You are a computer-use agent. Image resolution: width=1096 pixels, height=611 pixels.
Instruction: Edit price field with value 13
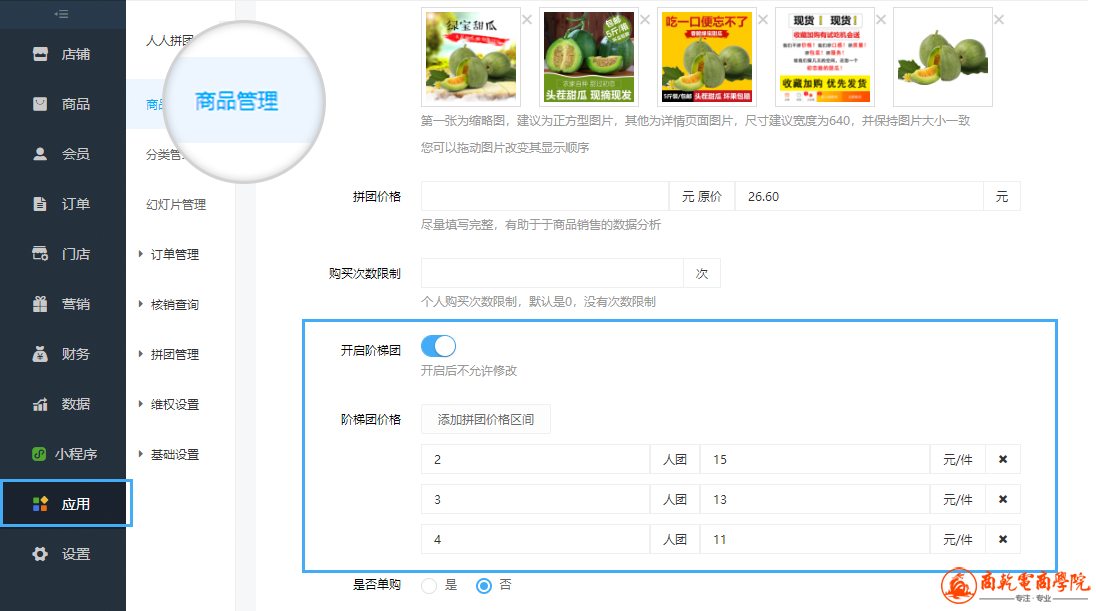point(815,499)
